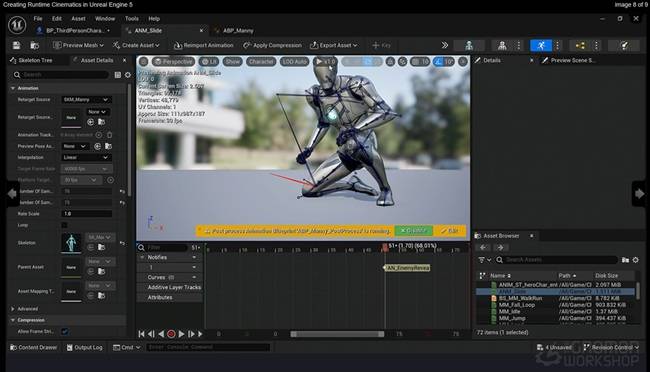Switch to Skeletal Mesh editor mode icon

[x=502, y=45]
